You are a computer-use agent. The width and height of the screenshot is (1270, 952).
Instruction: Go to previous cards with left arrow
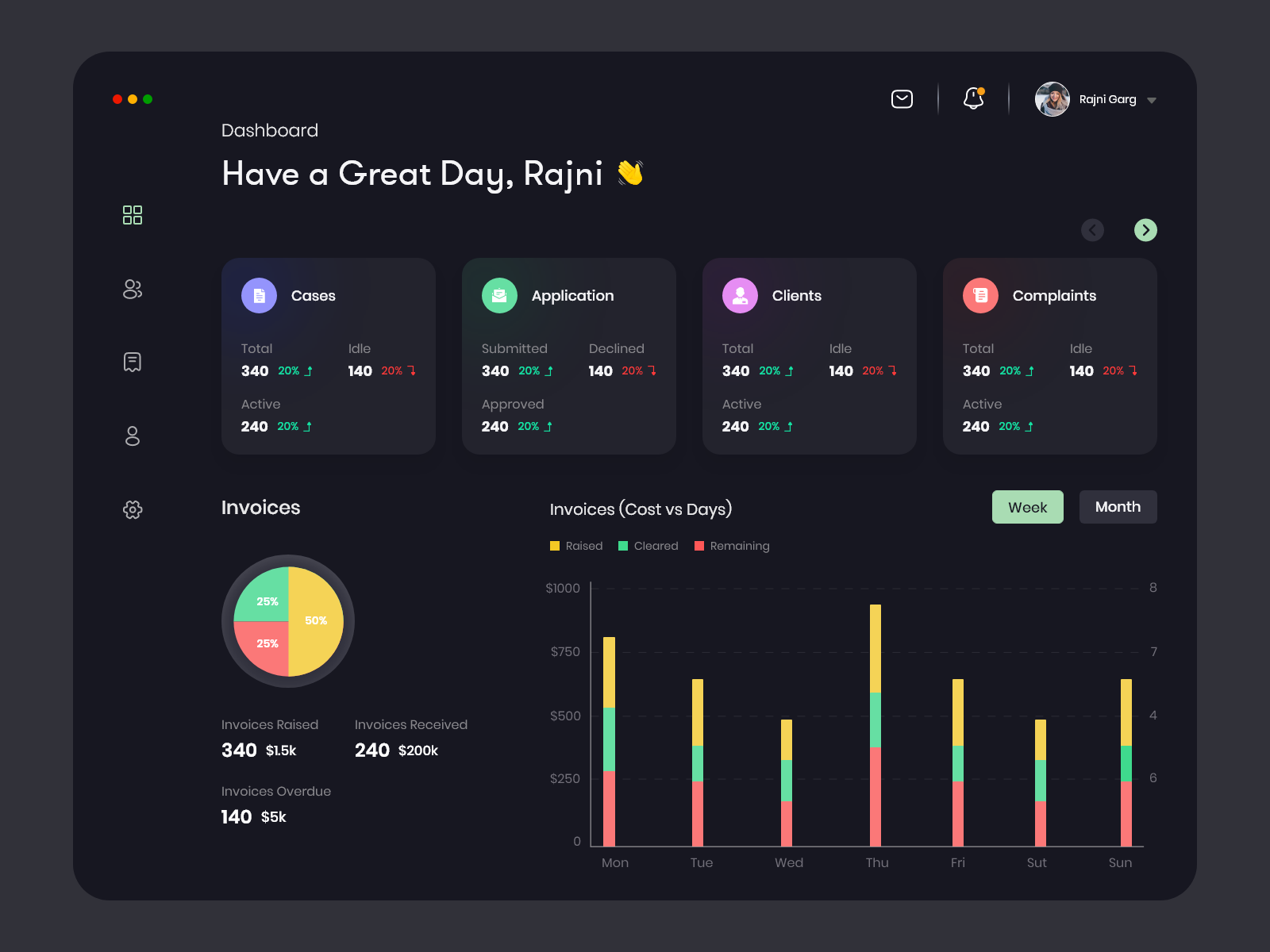tap(1093, 230)
